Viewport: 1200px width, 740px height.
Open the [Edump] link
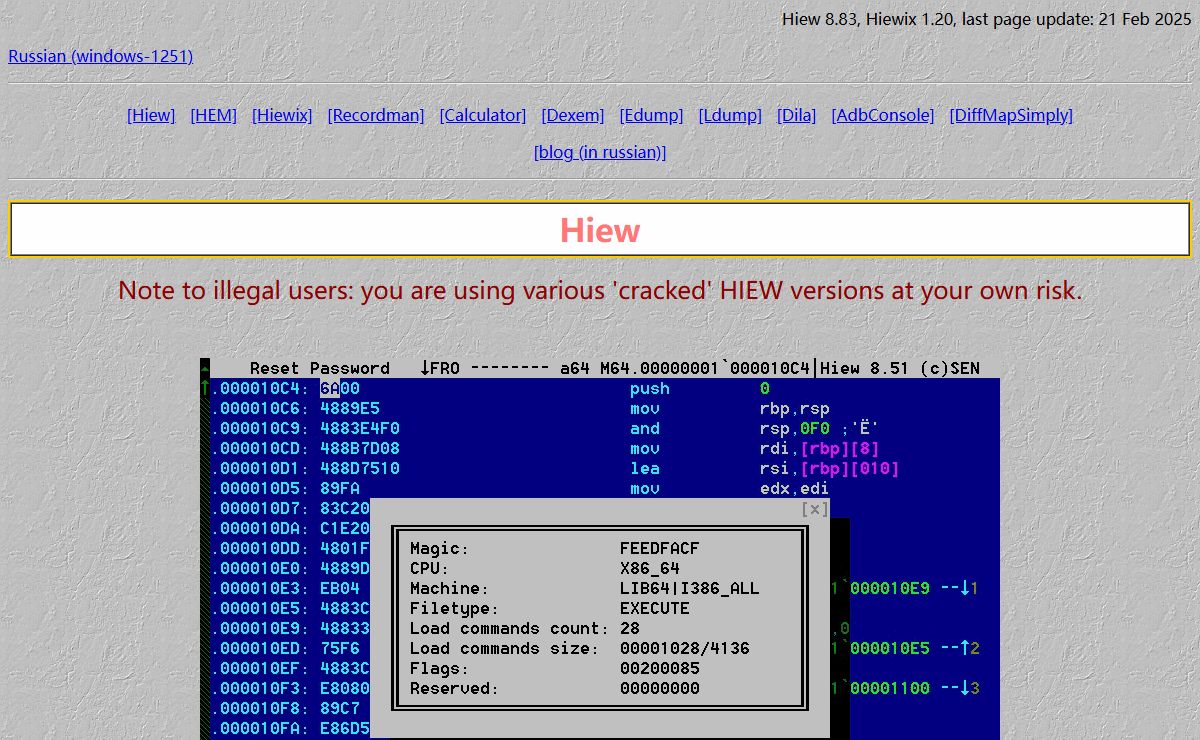point(651,115)
